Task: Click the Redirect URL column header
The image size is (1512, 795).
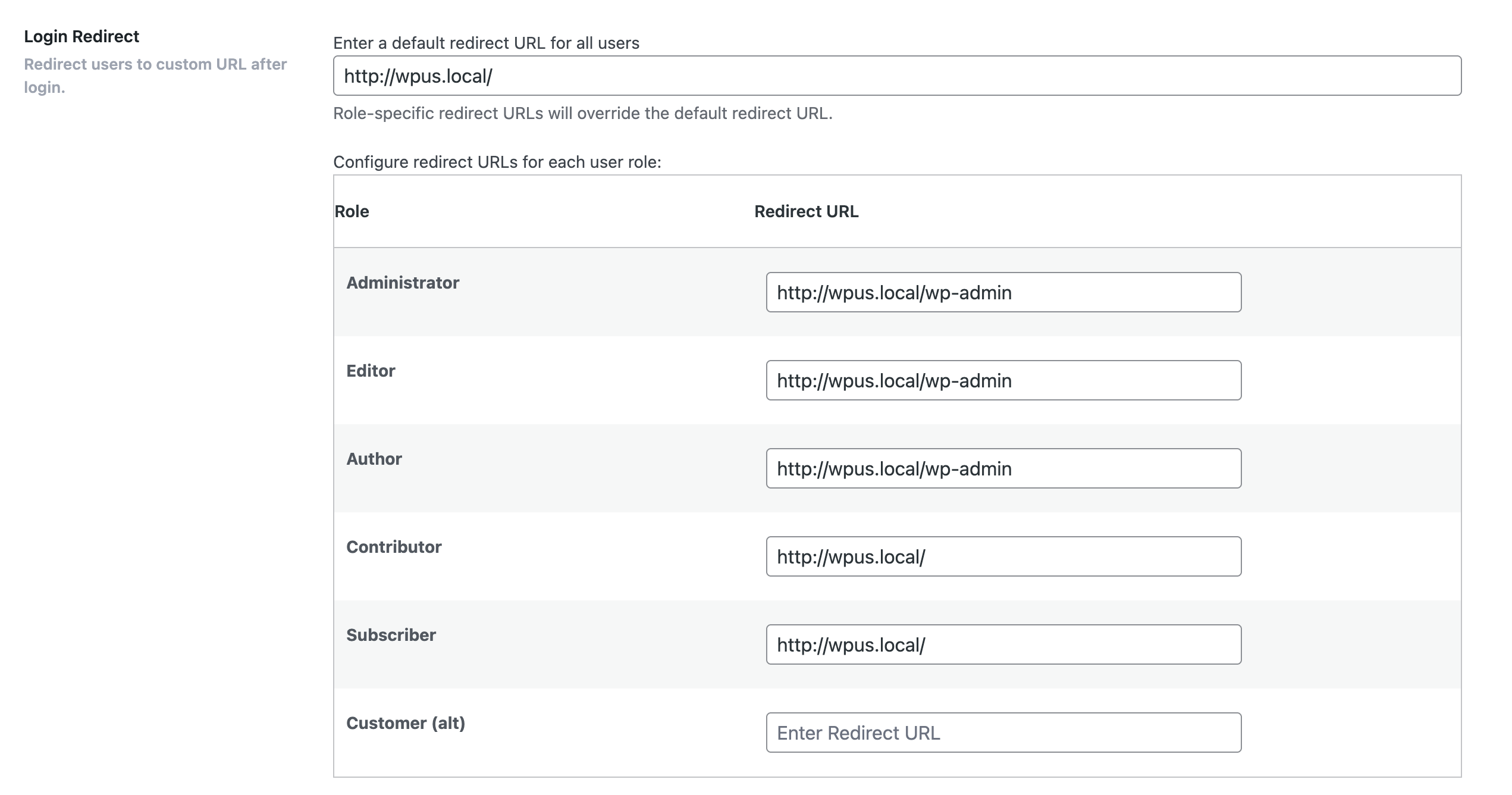Action: (x=807, y=211)
